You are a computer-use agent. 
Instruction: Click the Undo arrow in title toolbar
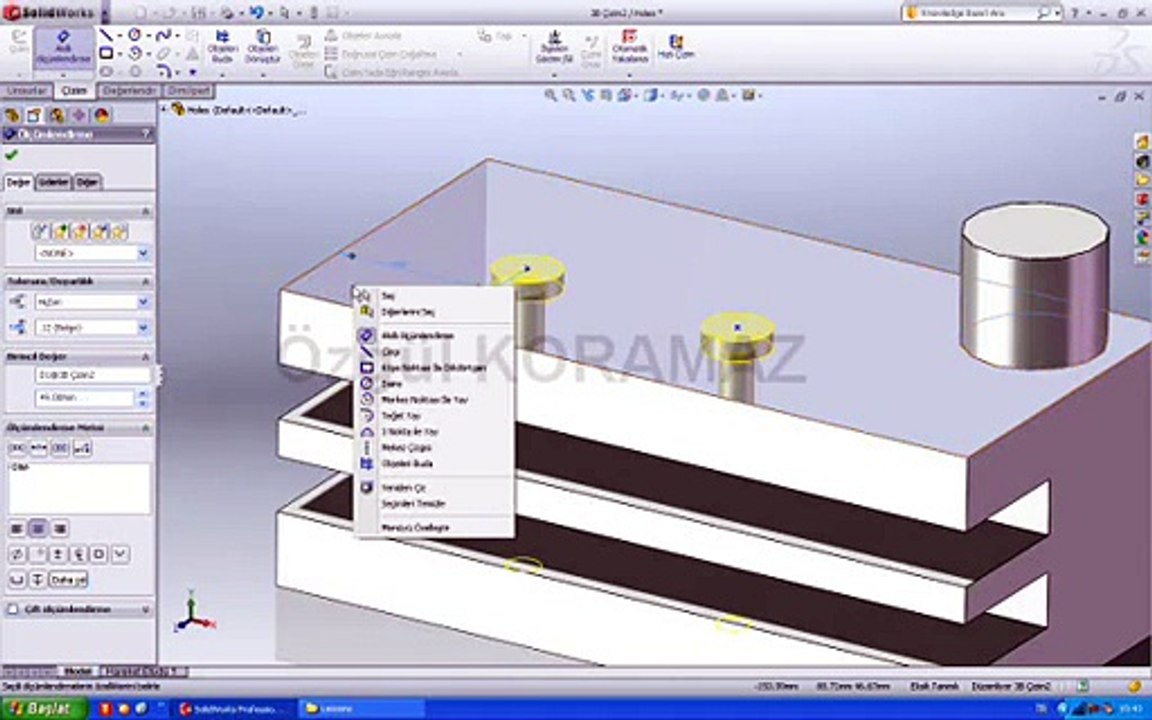(x=256, y=12)
